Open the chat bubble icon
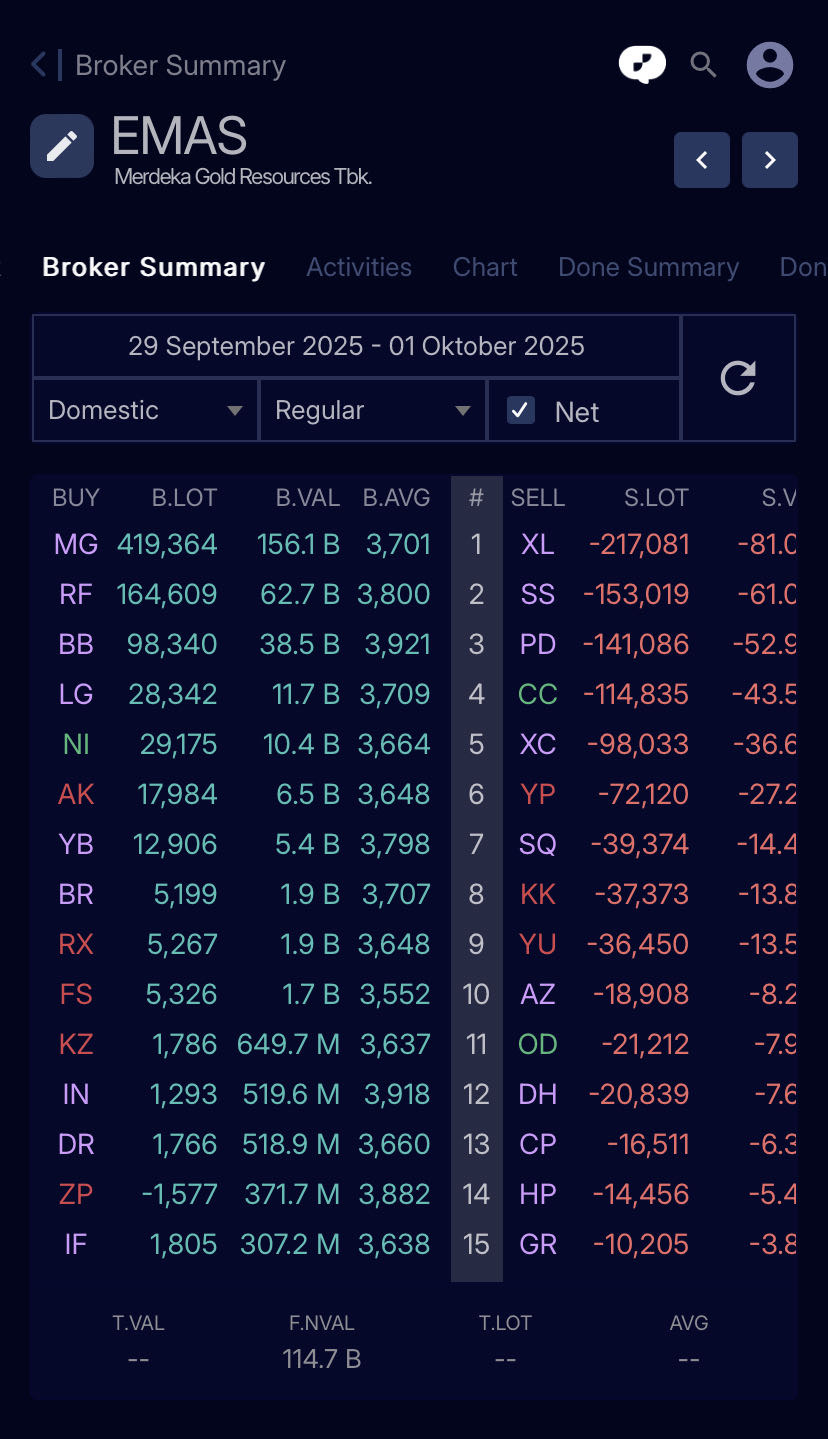The height and width of the screenshot is (1439, 828). point(642,65)
